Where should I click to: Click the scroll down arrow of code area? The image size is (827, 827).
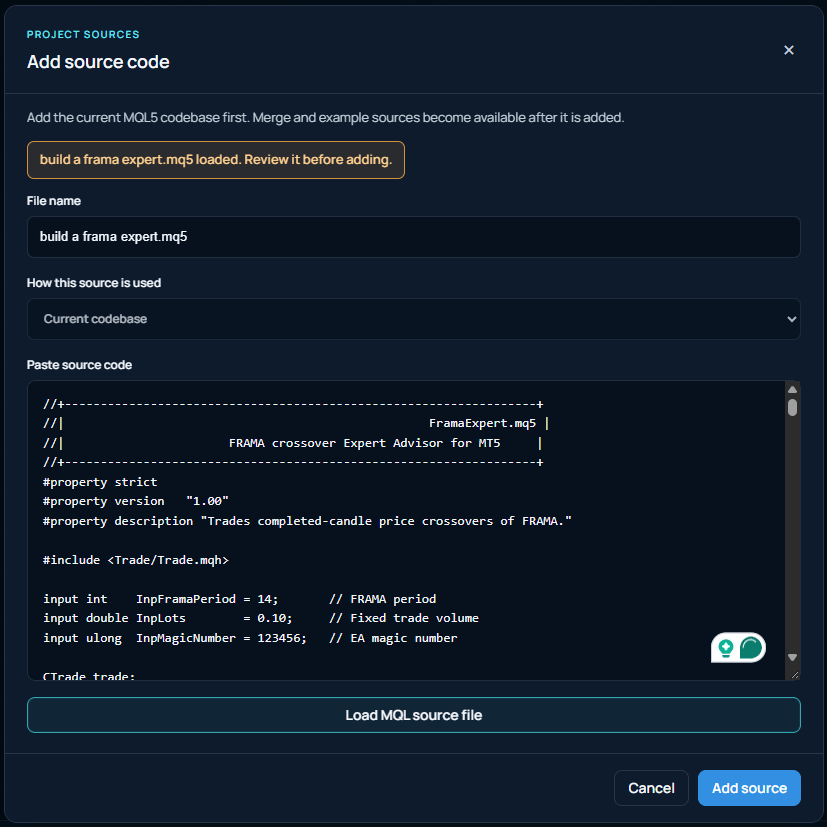tap(792, 657)
